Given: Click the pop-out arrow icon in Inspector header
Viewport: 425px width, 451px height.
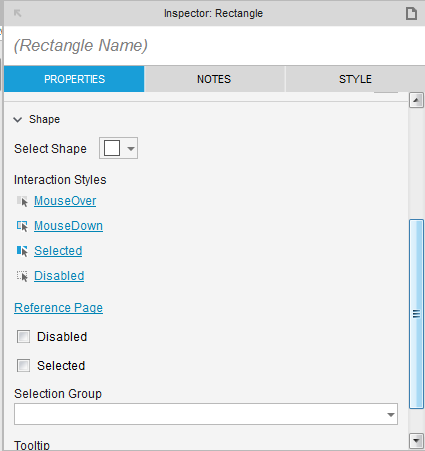Looking at the screenshot, I should pyautogui.click(x=17, y=13).
